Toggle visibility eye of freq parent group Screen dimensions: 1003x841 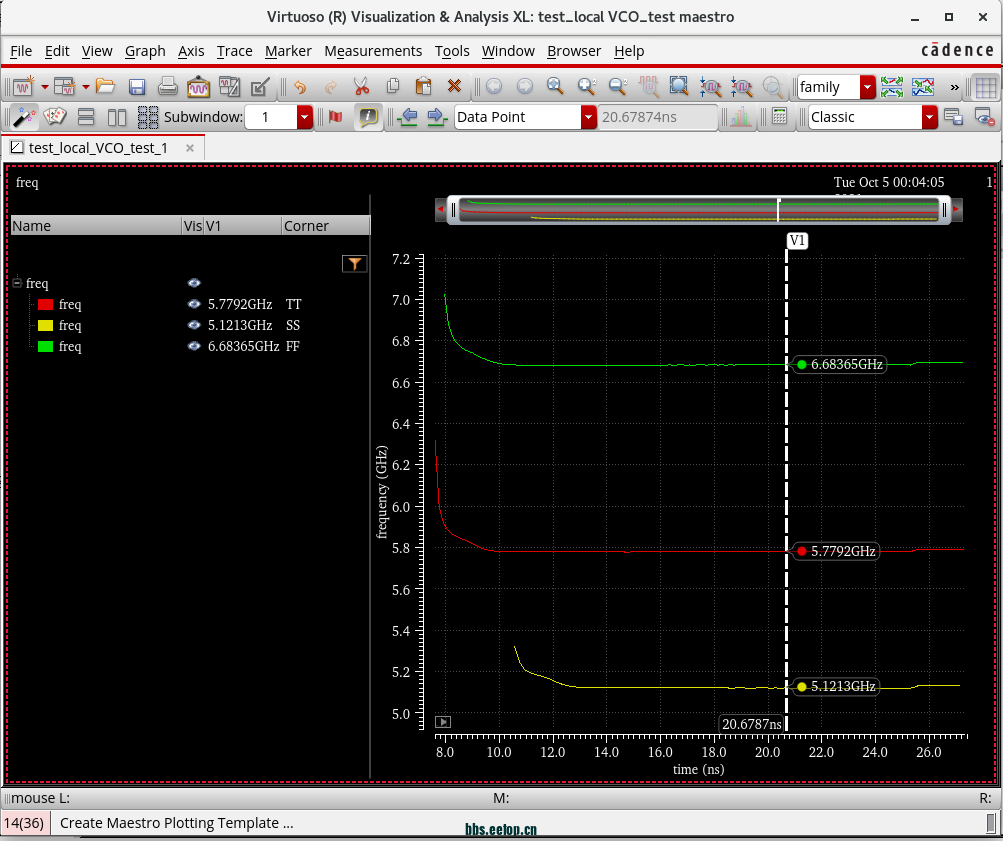194,283
